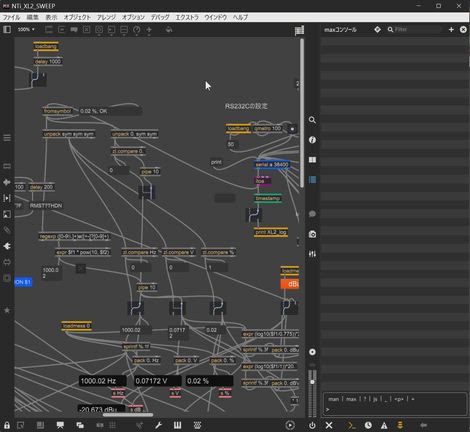Open the piano keyboard icon in bottom toolbar
Viewport: 470px width, 432px height.
click(x=177, y=425)
